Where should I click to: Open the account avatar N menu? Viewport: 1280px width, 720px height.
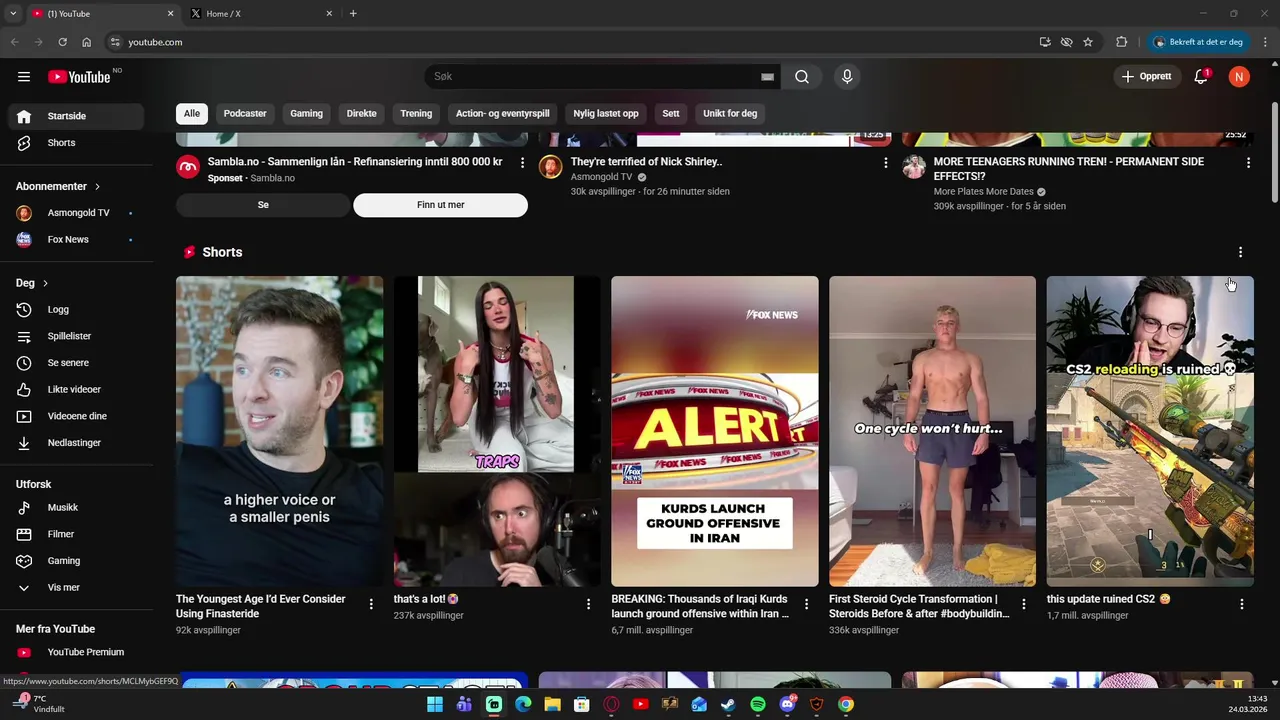1239,77
